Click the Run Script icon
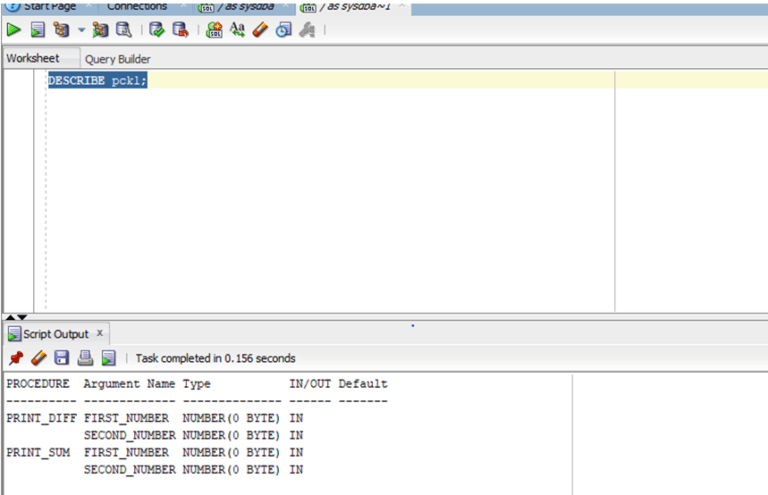Viewport: 768px width, 495px height. coord(38,30)
